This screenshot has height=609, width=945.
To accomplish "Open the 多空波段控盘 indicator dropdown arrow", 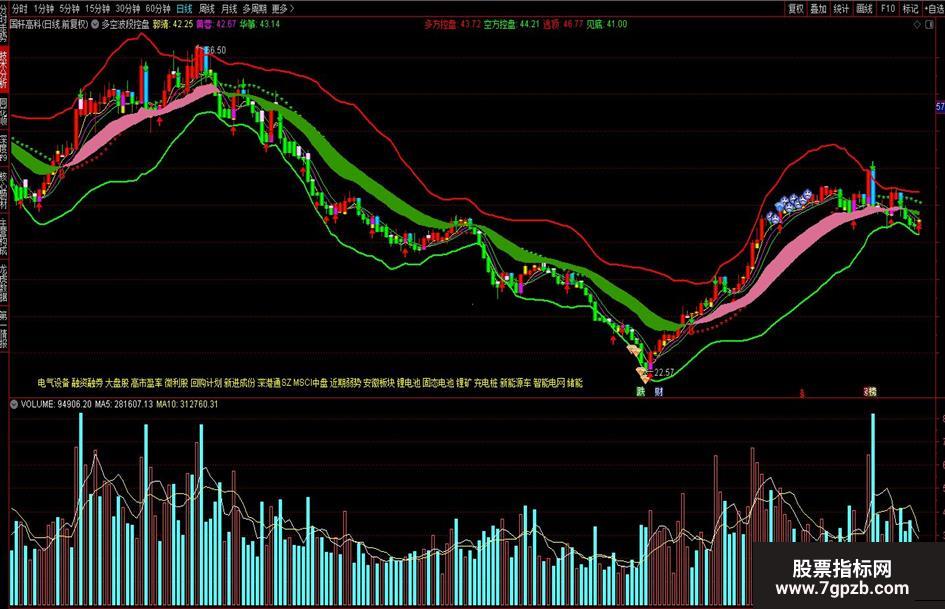I will tap(95, 25).
